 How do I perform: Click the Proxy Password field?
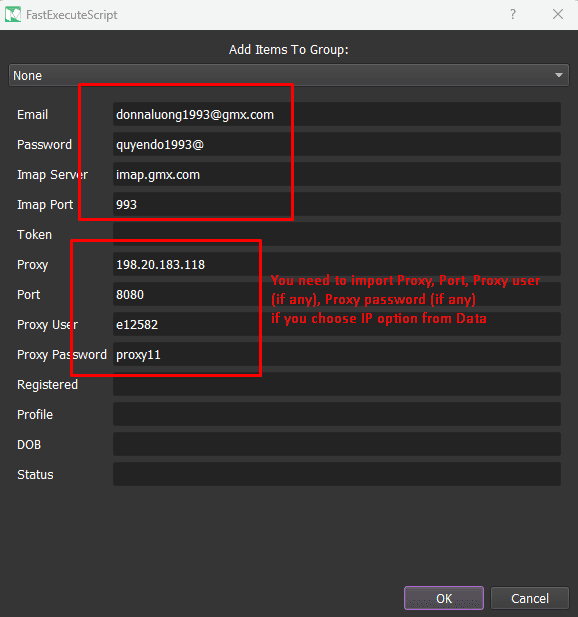pyautogui.click(x=337, y=355)
